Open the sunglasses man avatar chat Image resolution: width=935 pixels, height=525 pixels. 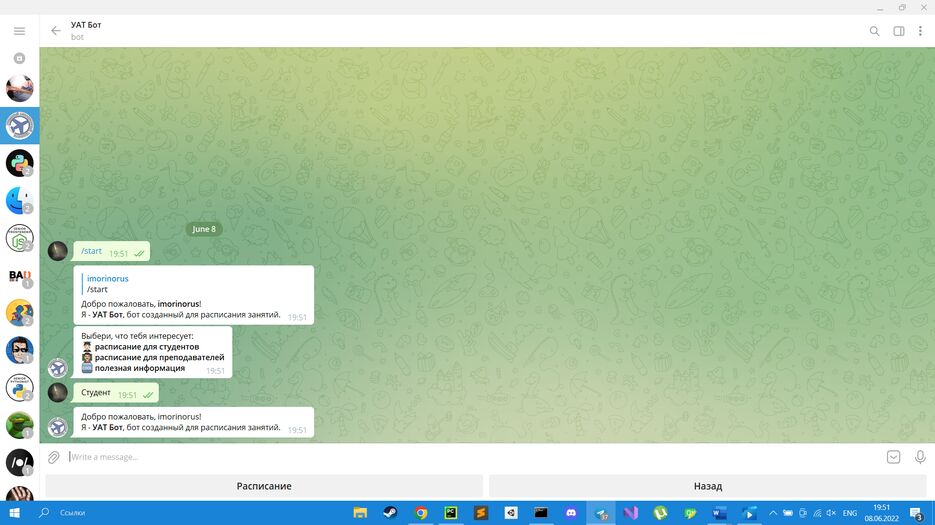coord(19,351)
